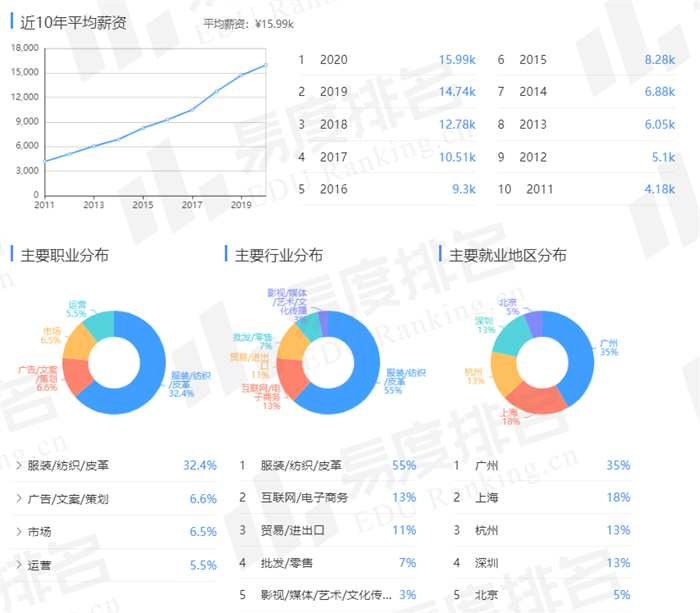The width and height of the screenshot is (700, 613).
Task: Click 互联网/电子商务 in the industry ranking list
Action: [304, 498]
